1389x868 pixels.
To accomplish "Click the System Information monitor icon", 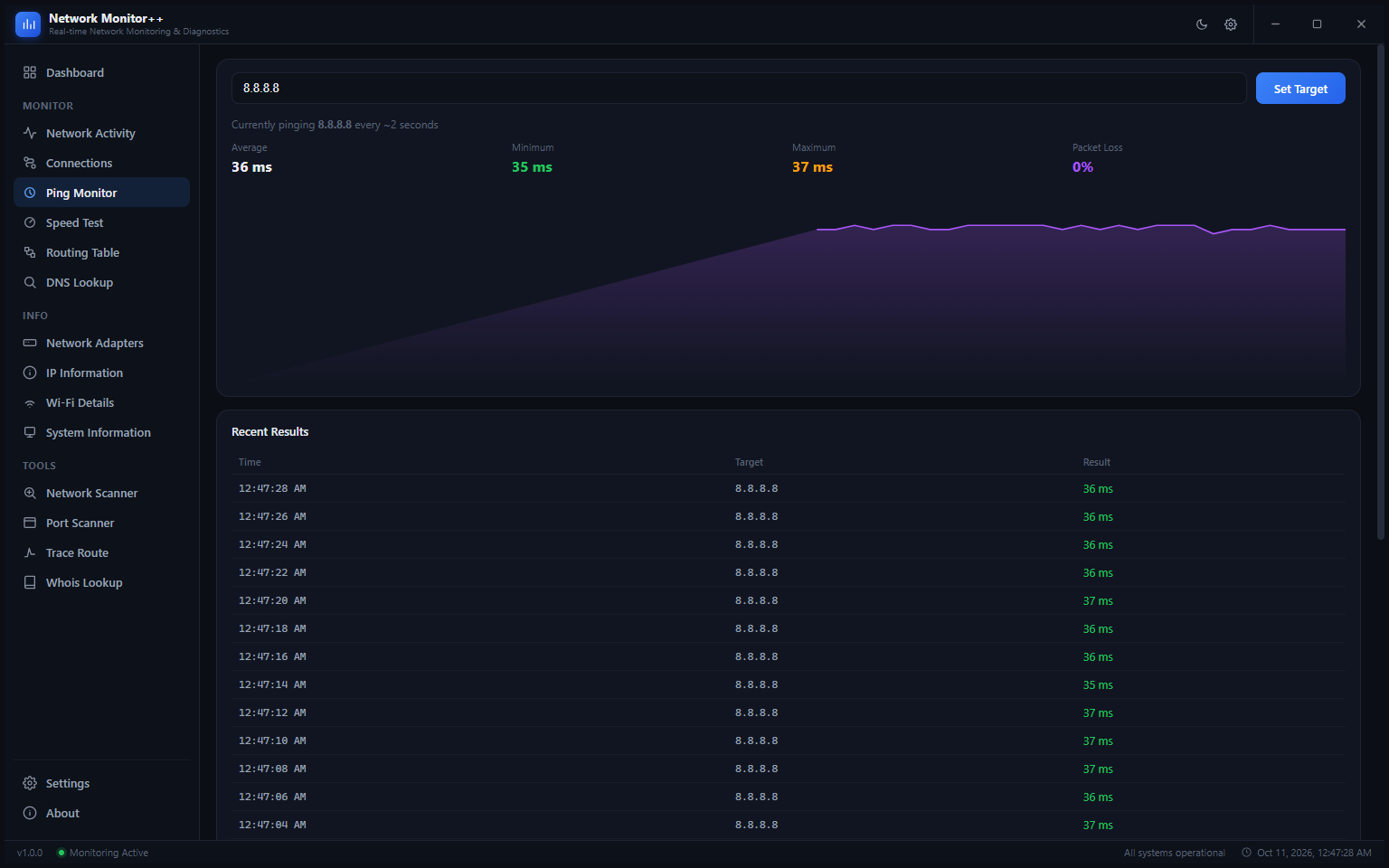I will [30, 432].
